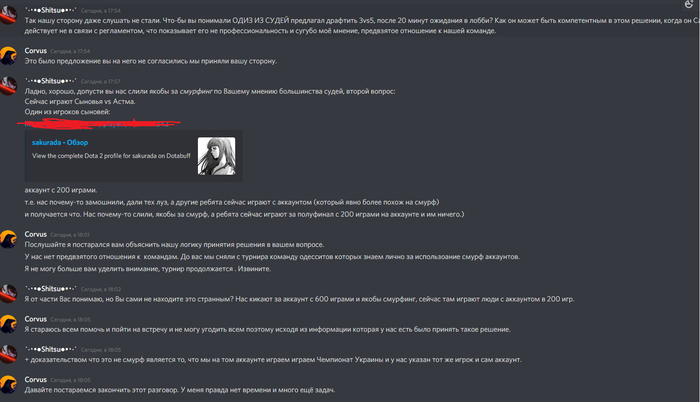Screen dimensions: 700x402
Task: Open Shitsu's avatar on the 17:57 message
Action: (8, 86)
